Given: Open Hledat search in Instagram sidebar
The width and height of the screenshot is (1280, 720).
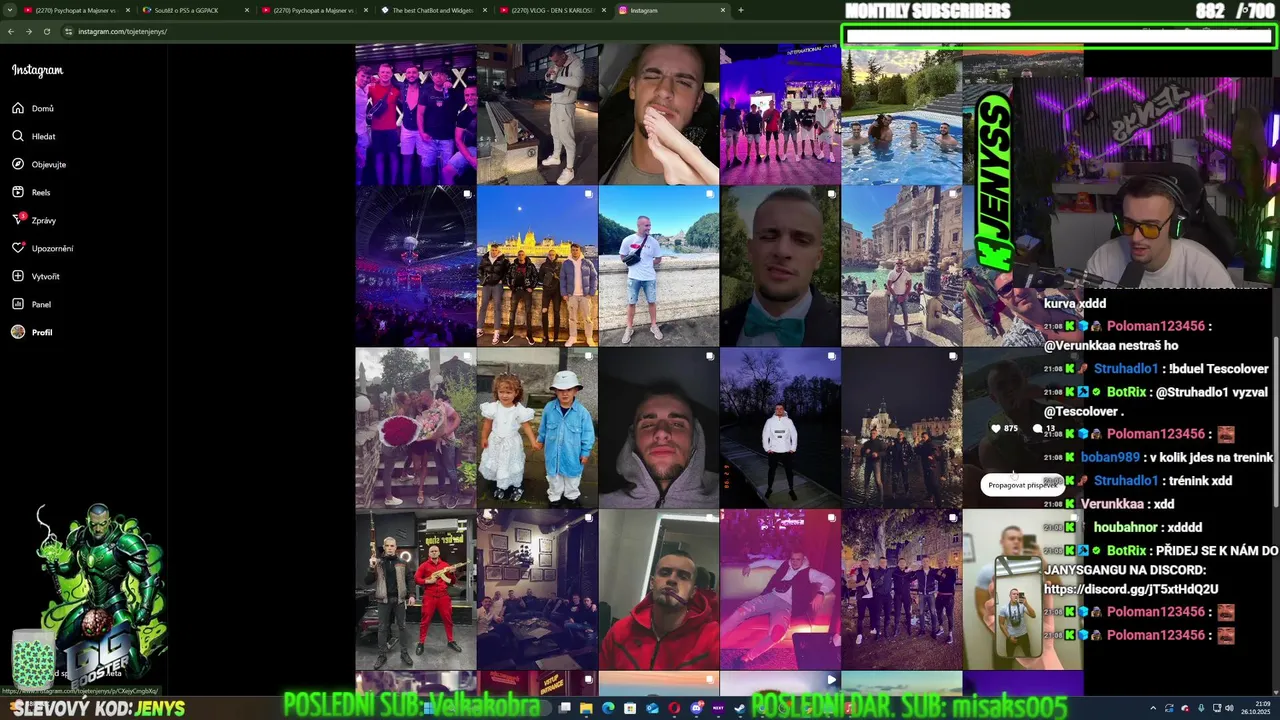Looking at the screenshot, I should (x=34, y=136).
